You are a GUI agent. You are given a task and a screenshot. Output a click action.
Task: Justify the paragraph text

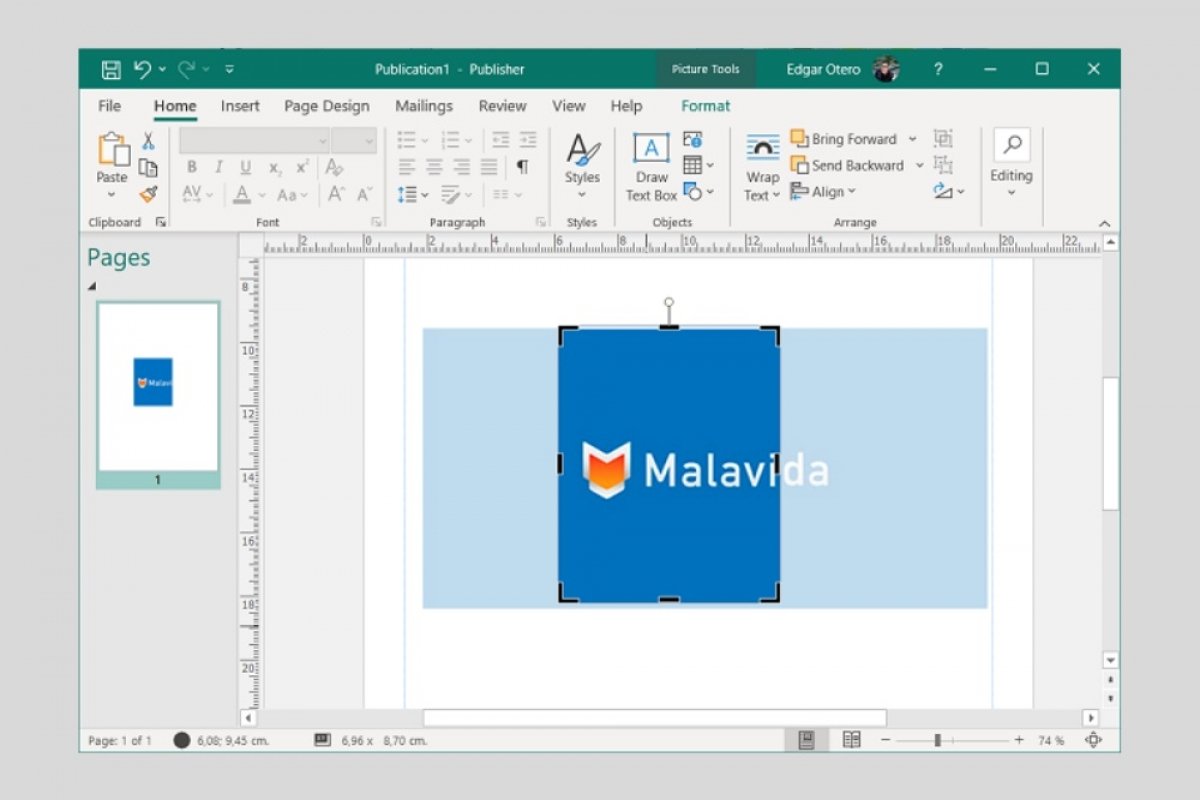[x=489, y=167]
